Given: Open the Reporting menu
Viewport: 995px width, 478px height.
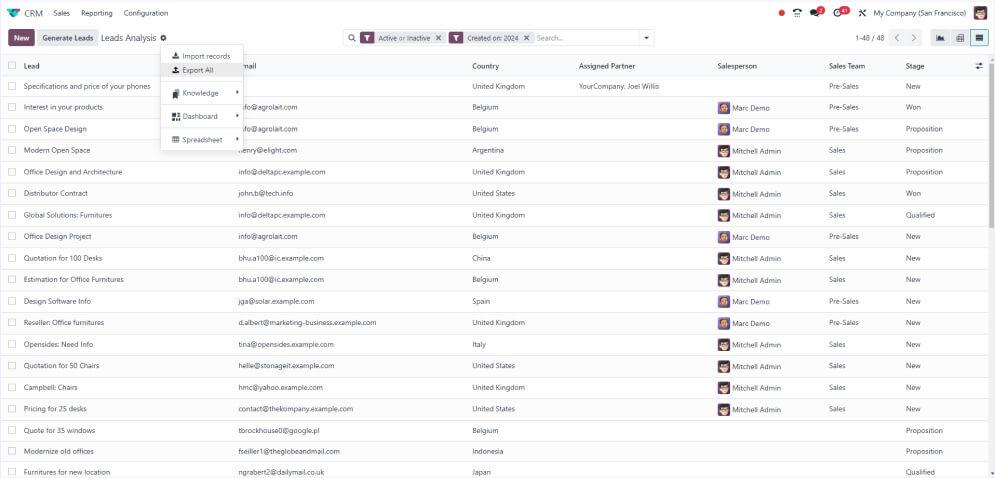Looking at the screenshot, I should click(x=97, y=13).
